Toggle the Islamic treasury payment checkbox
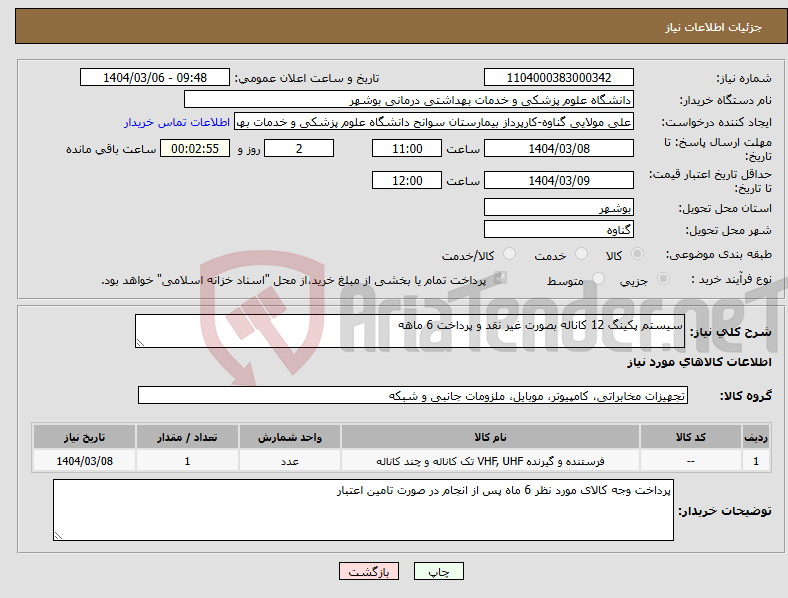The image size is (788, 598). coord(501,278)
